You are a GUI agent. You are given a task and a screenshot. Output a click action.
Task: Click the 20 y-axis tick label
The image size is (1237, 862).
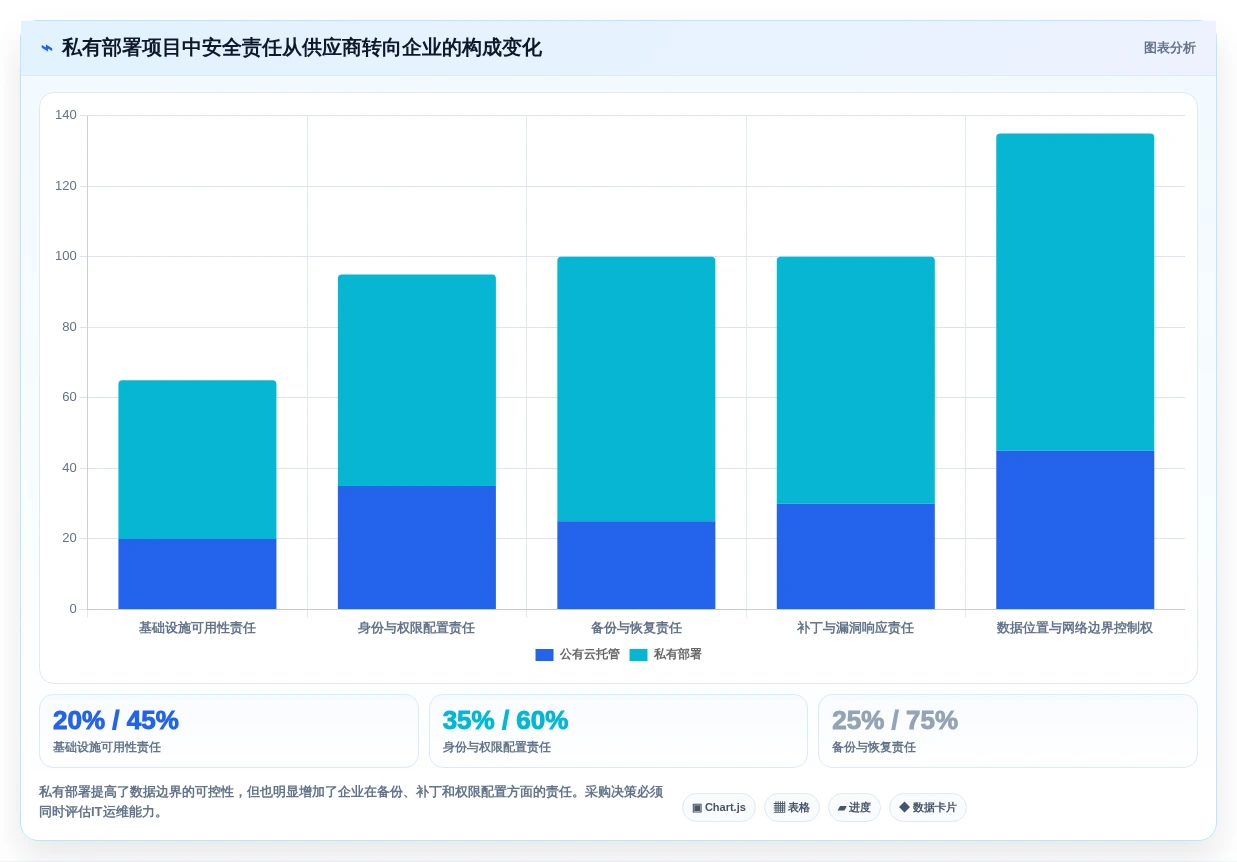69,538
